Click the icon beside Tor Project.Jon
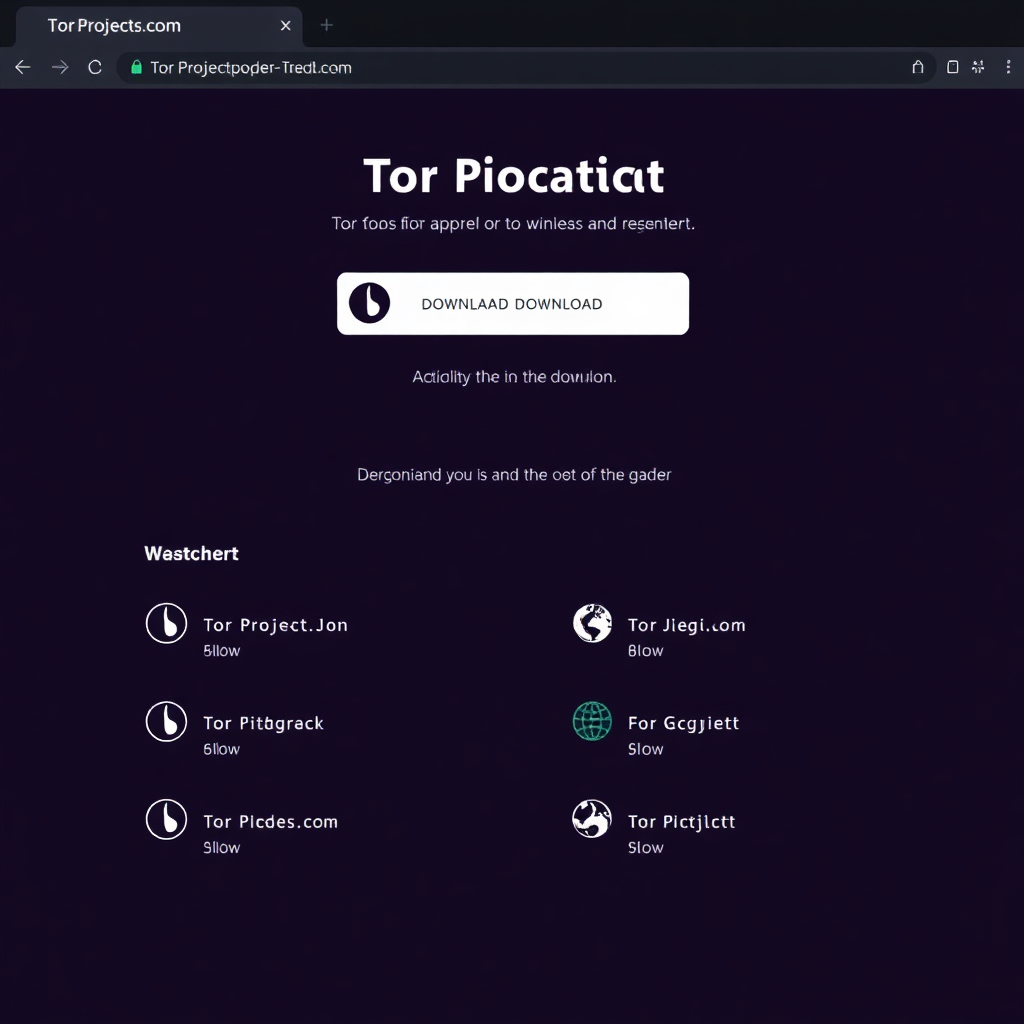Screen dimensions: 1024x1024 pyautogui.click(x=167, y=623)
